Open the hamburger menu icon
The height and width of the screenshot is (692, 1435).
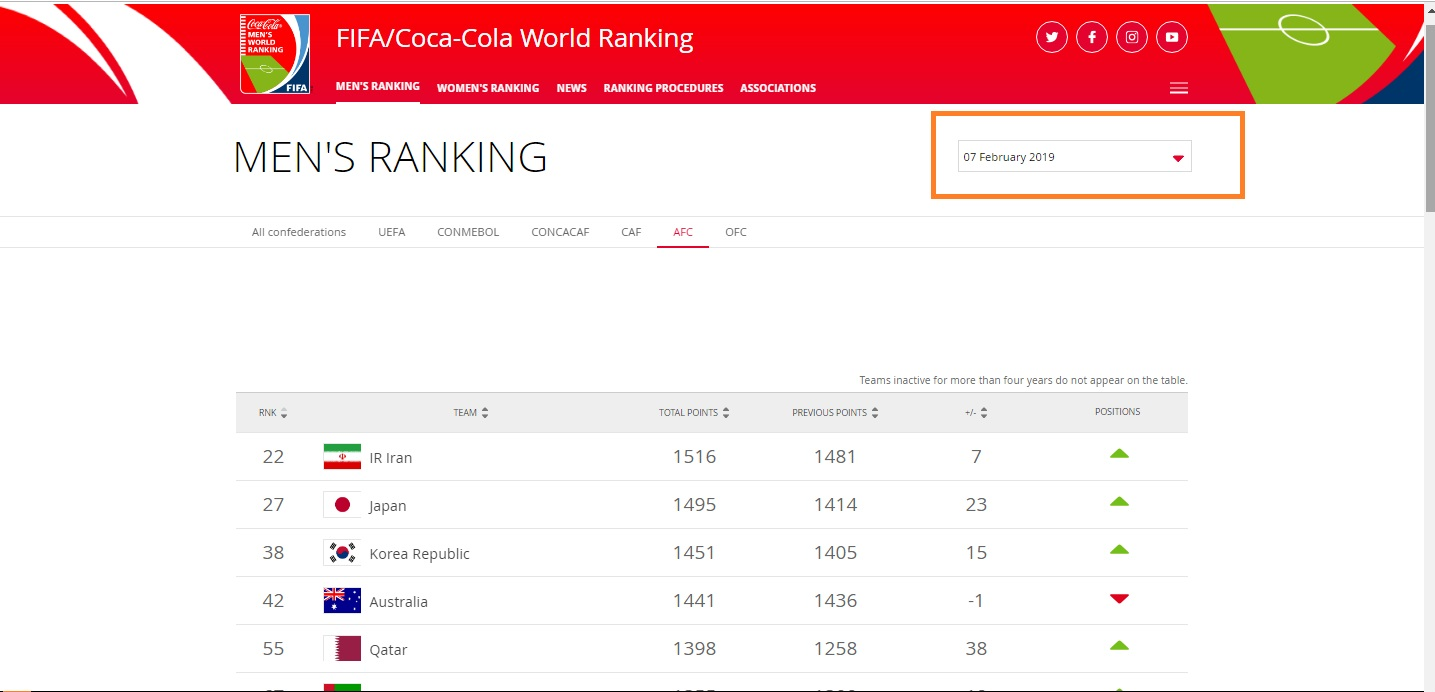coord(1179,88)
